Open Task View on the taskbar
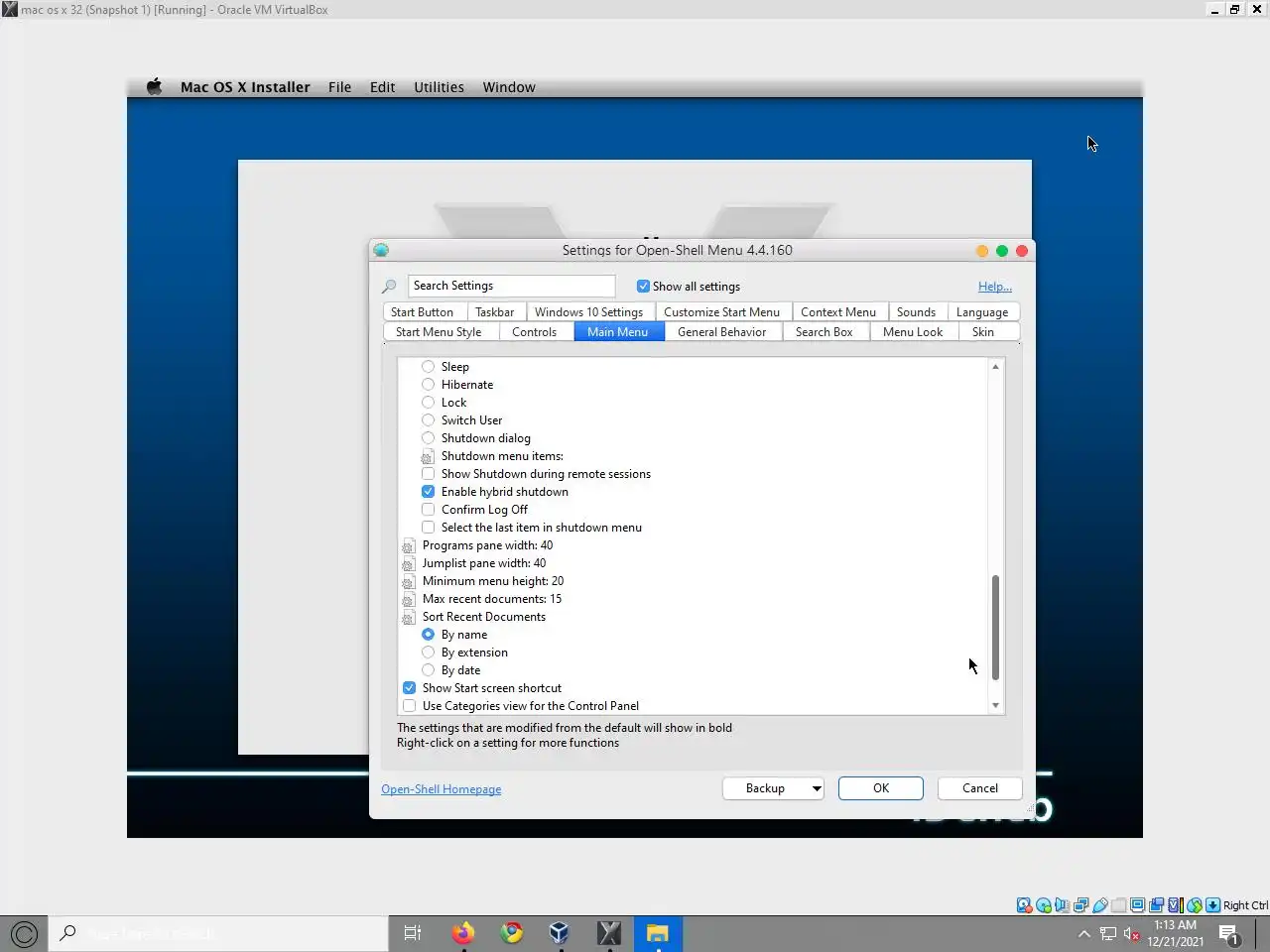 click(413, 933)
